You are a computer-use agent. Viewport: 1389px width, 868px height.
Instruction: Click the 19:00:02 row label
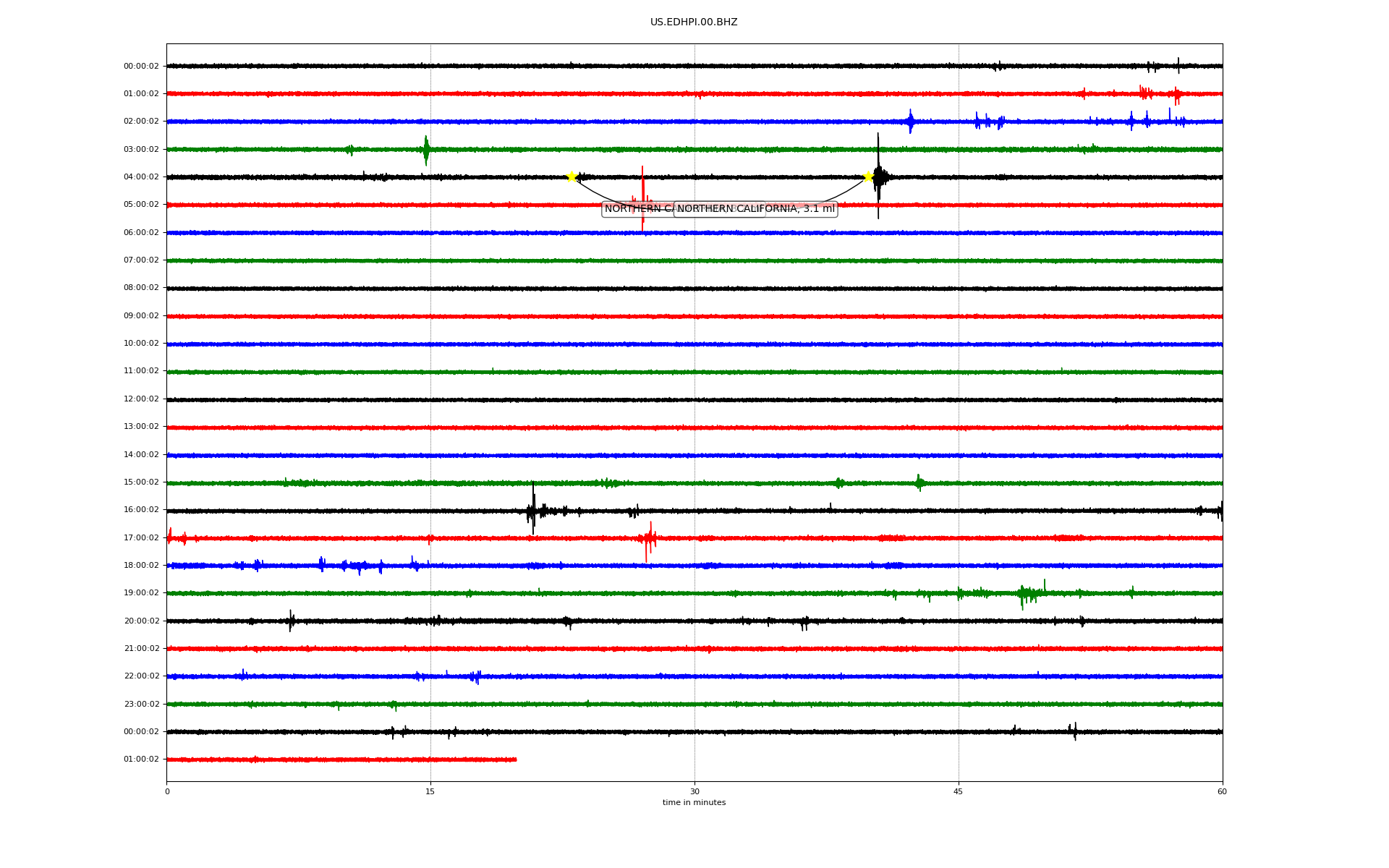tap(141, 593)
